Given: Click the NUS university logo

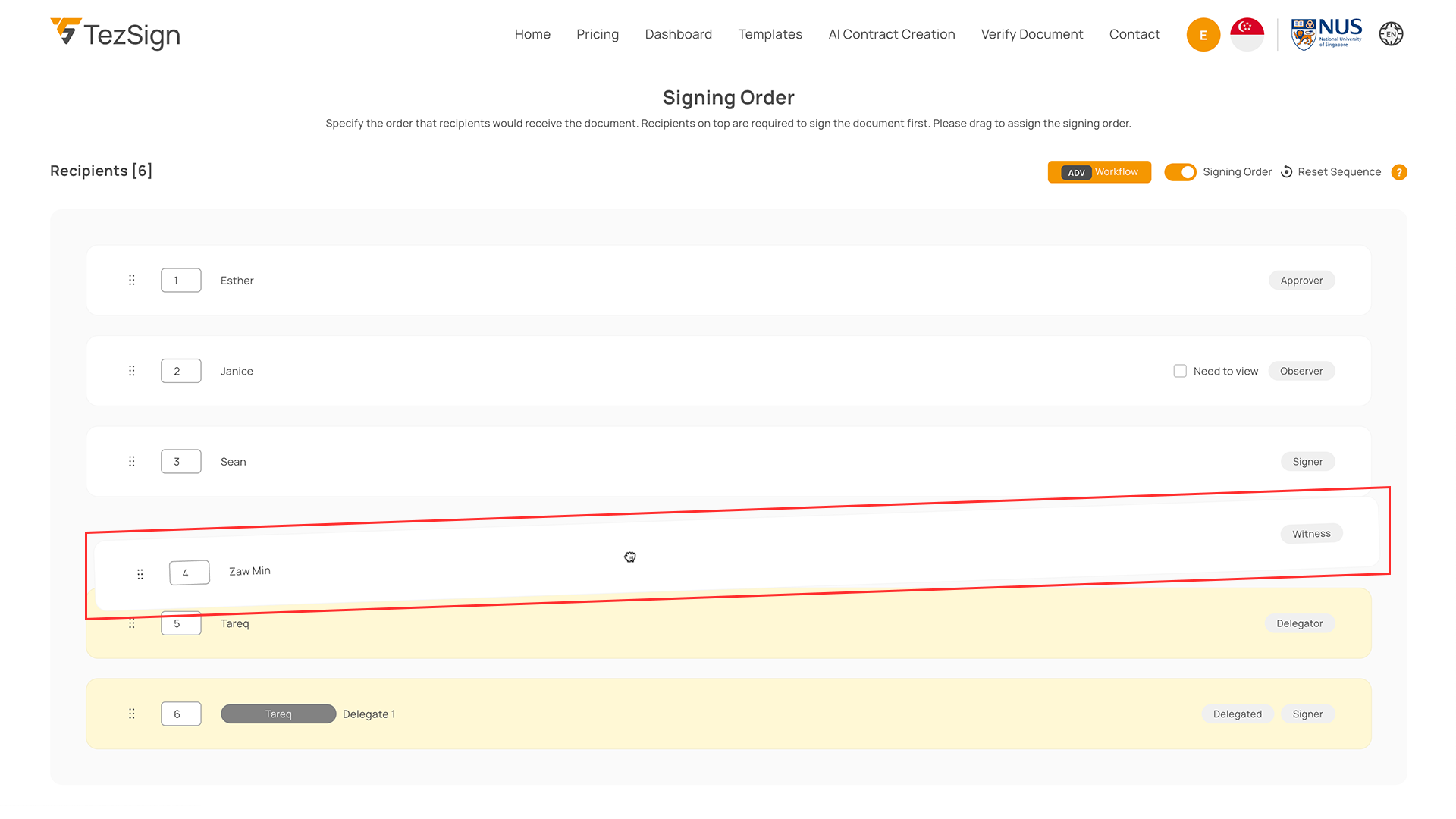Looking at the screenshot, I should point(1326,34).
